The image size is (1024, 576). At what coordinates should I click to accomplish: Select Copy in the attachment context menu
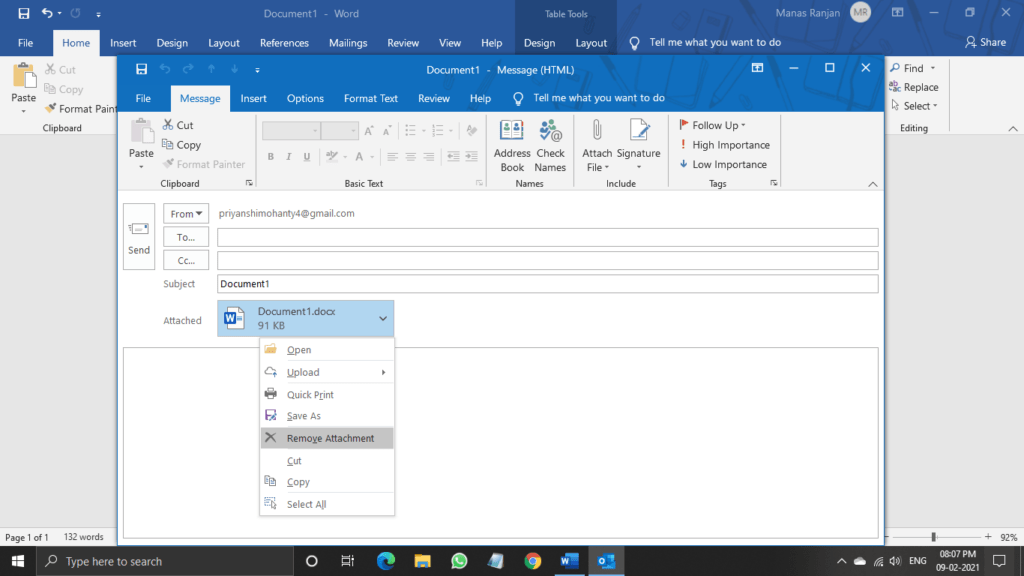click(327, 482)
